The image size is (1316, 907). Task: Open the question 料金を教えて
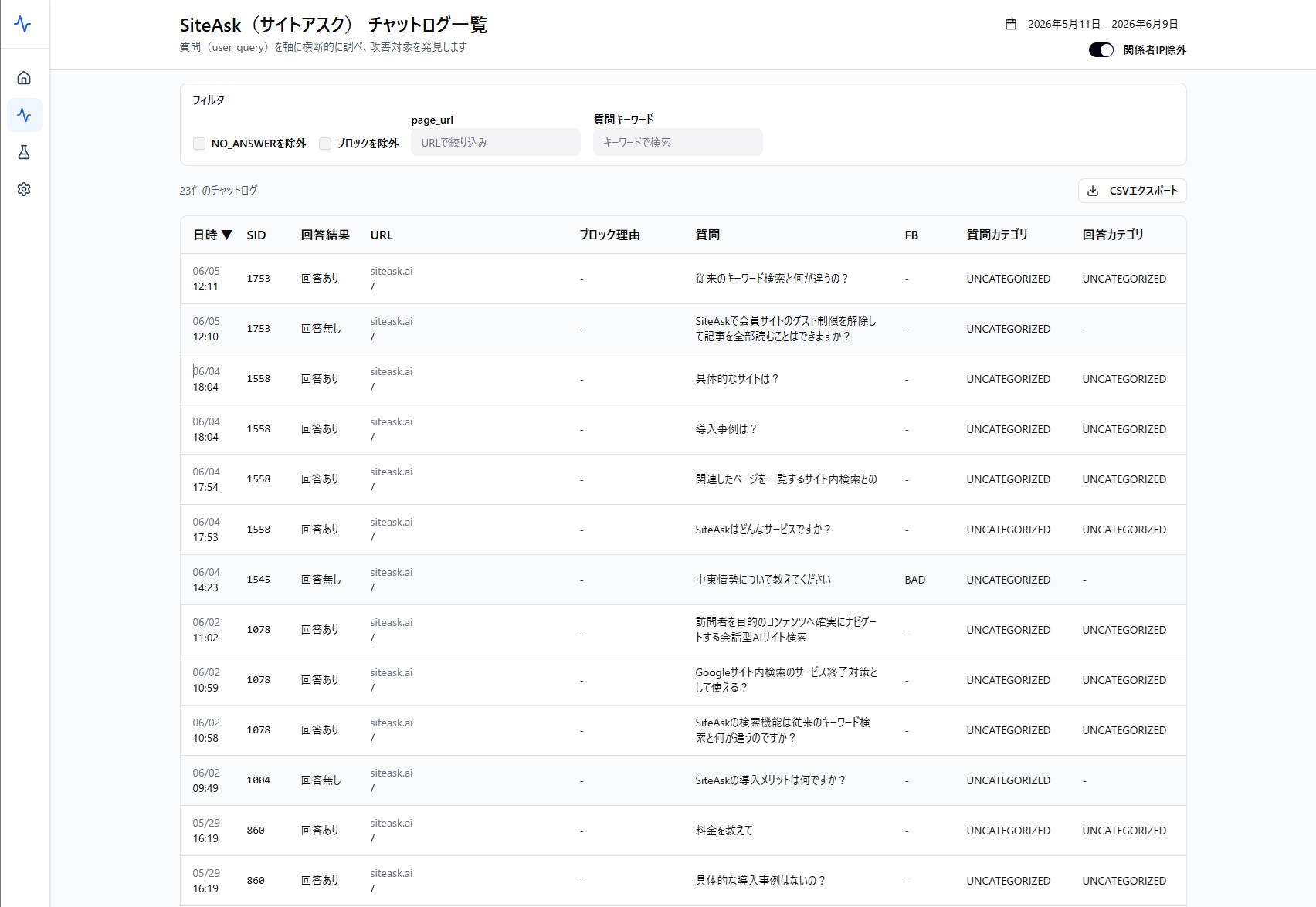click(724, 831)
